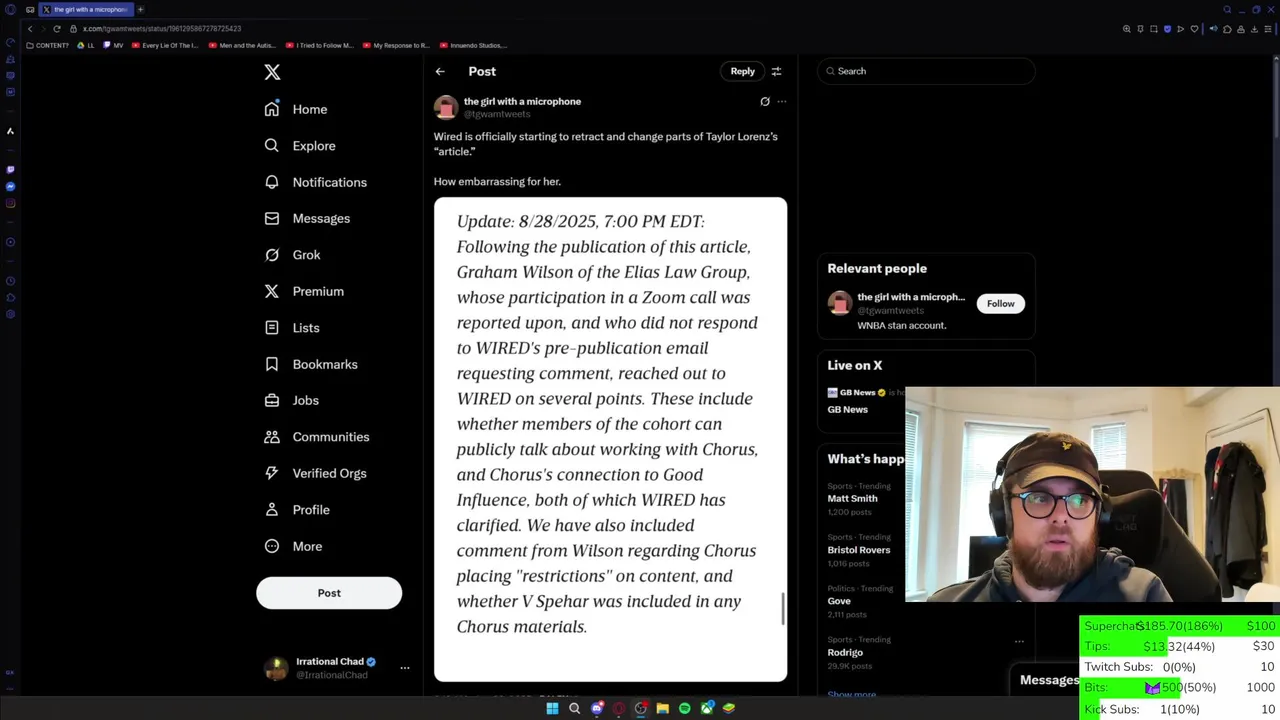Open Men and the Autis... bookmark
This screenshot has height=720, width=1280.
[242, 45]
